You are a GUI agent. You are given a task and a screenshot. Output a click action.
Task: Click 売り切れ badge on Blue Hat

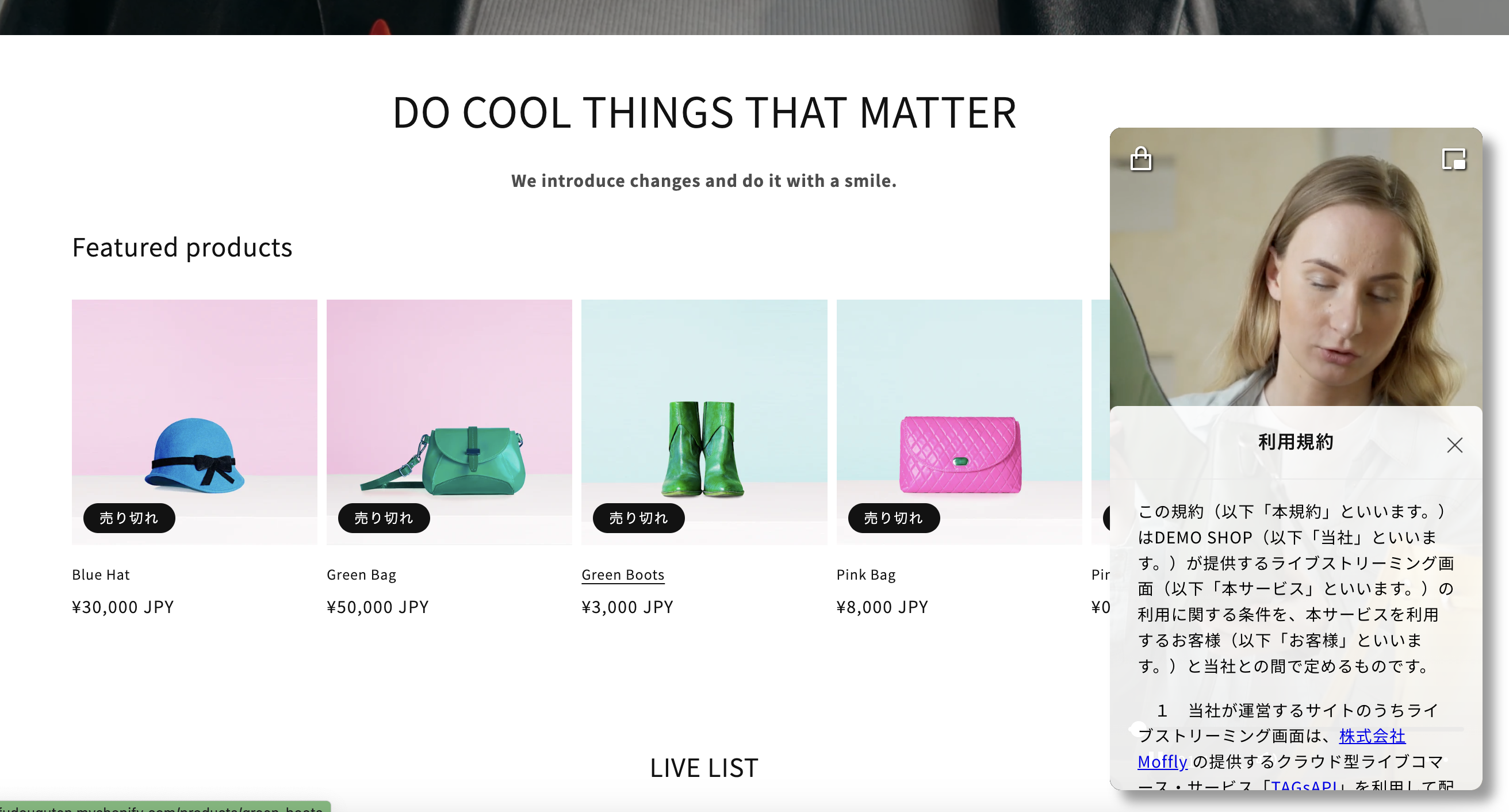click(x=129, y=518)
